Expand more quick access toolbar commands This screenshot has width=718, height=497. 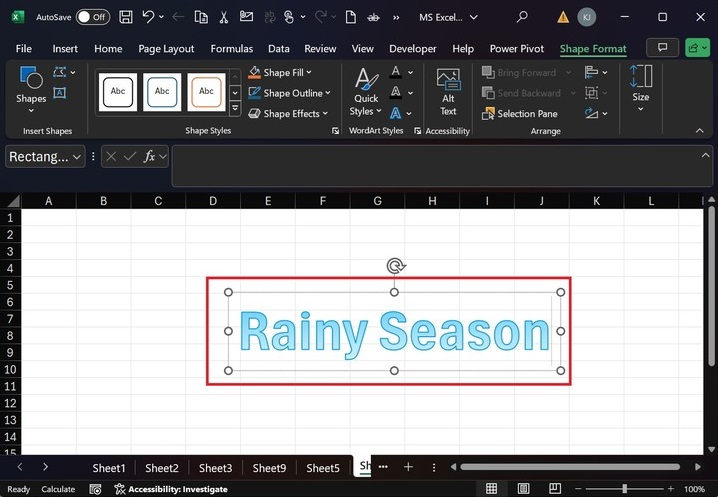pos(396,17)
